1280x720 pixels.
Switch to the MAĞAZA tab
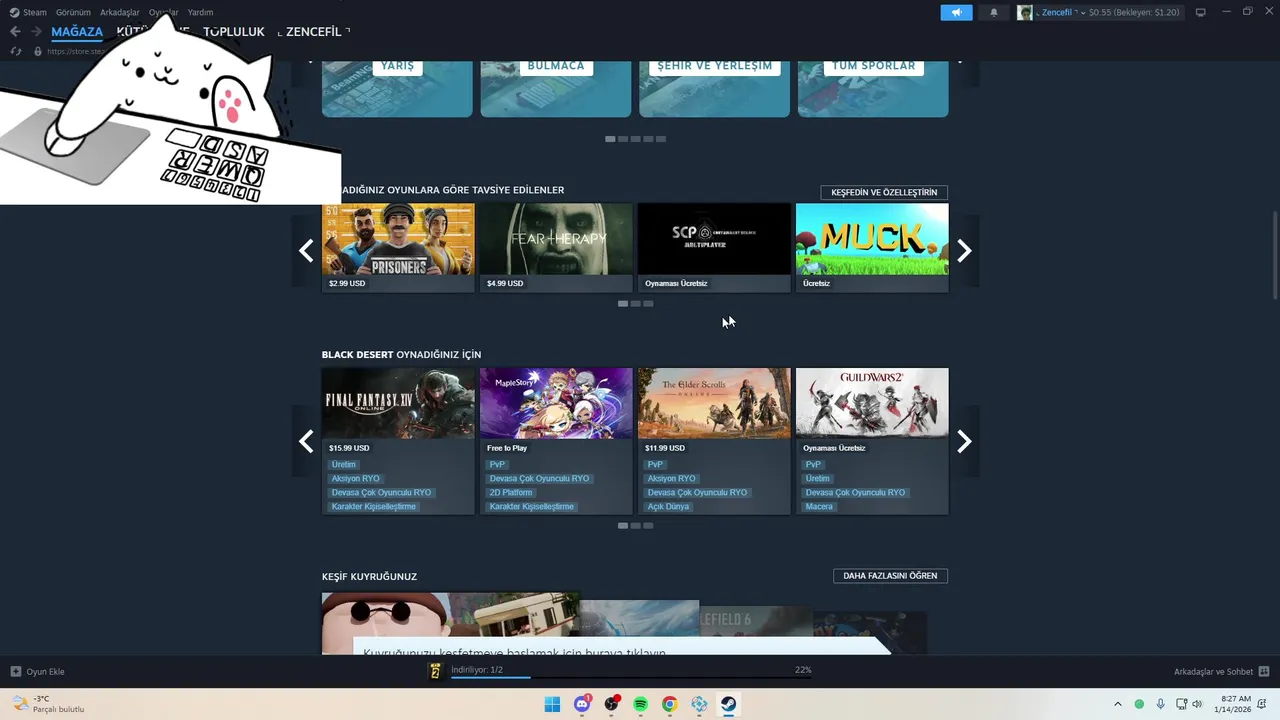pos(77,32)
